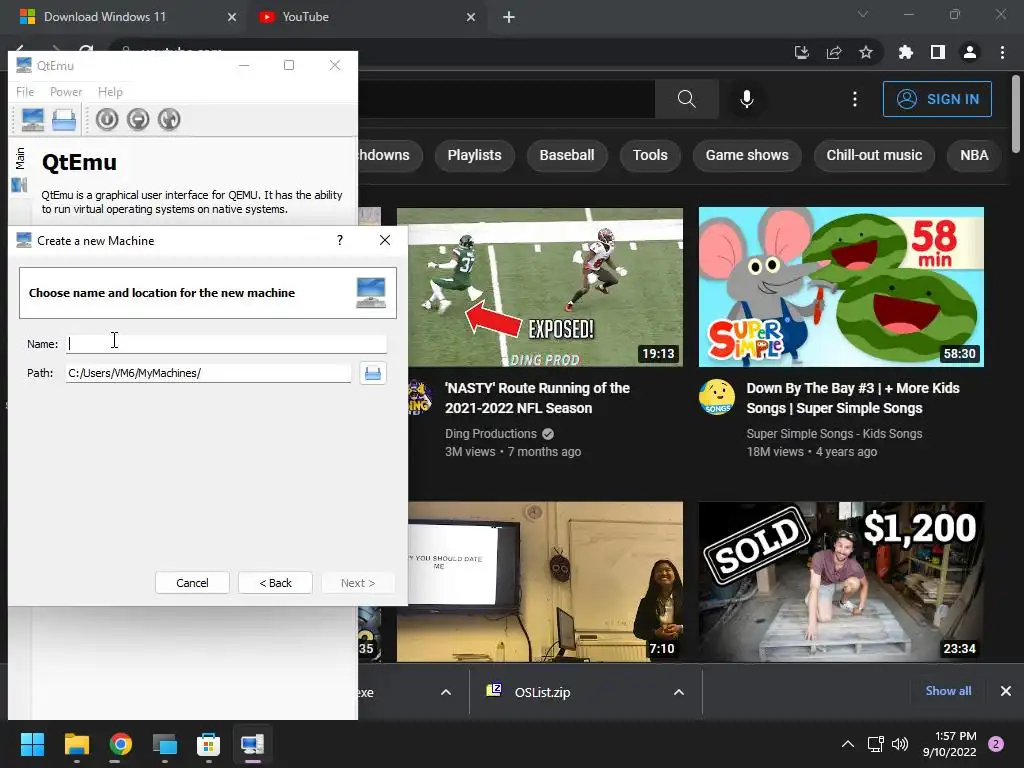Click the restart machine icon in the QtEmu toolbar
This screenshot has height=768, width=1024.
[x=169, y=120]
